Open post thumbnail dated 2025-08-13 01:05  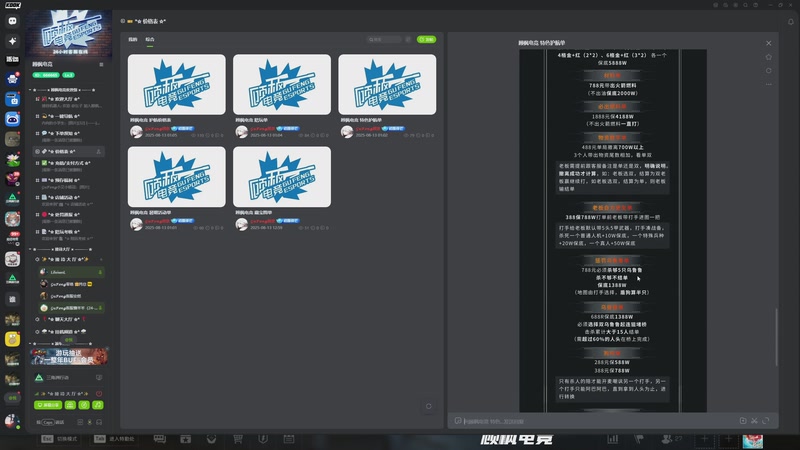[x=177, y=84]
